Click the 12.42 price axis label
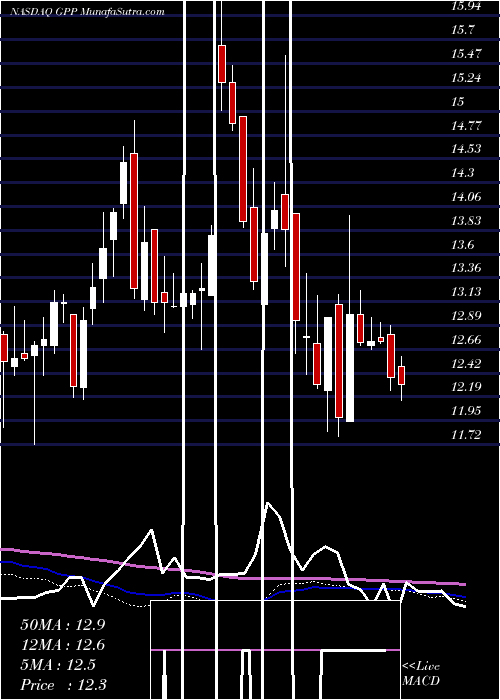The width and height of the screenshot is (500, 700). coord(467,363)
